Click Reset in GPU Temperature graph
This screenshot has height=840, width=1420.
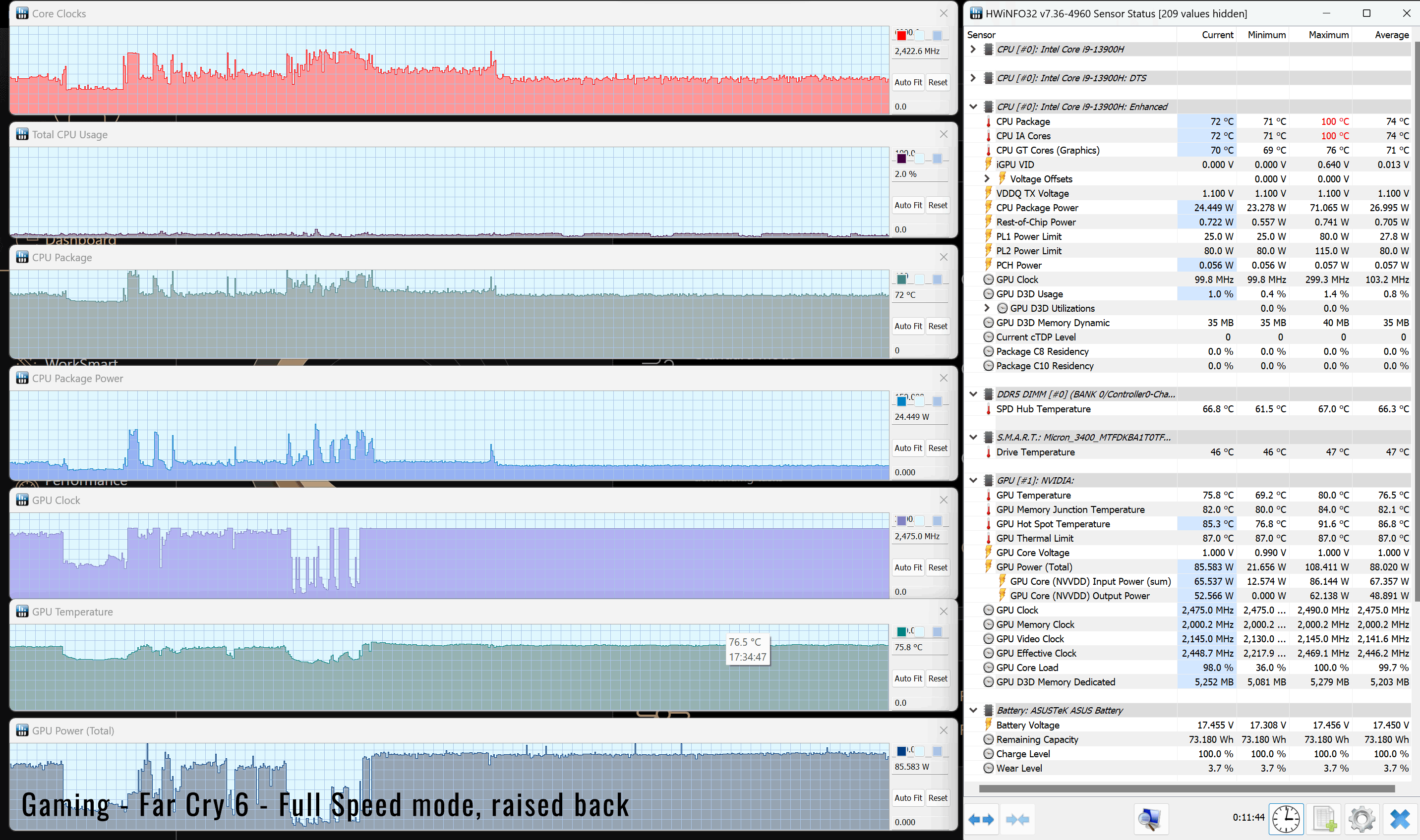[x=938, y=678]
